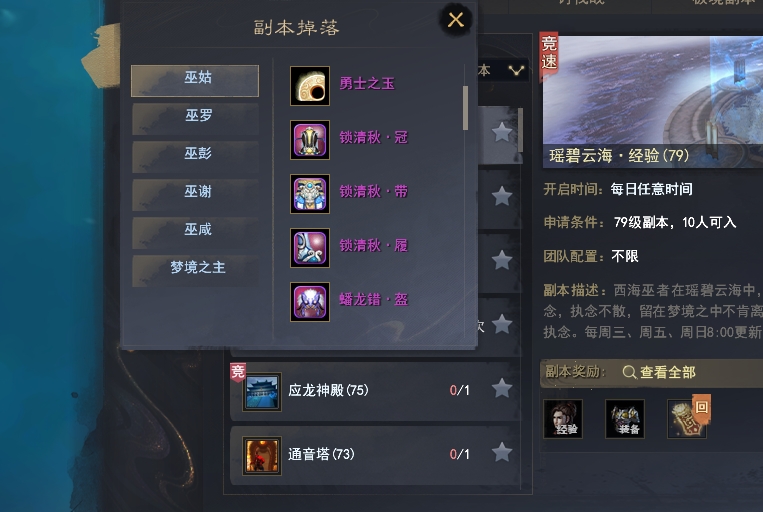The width and height of the screenshot is (763, 512).
Task: Click 查看全部 to view all rewards
Action: point(659,372)
